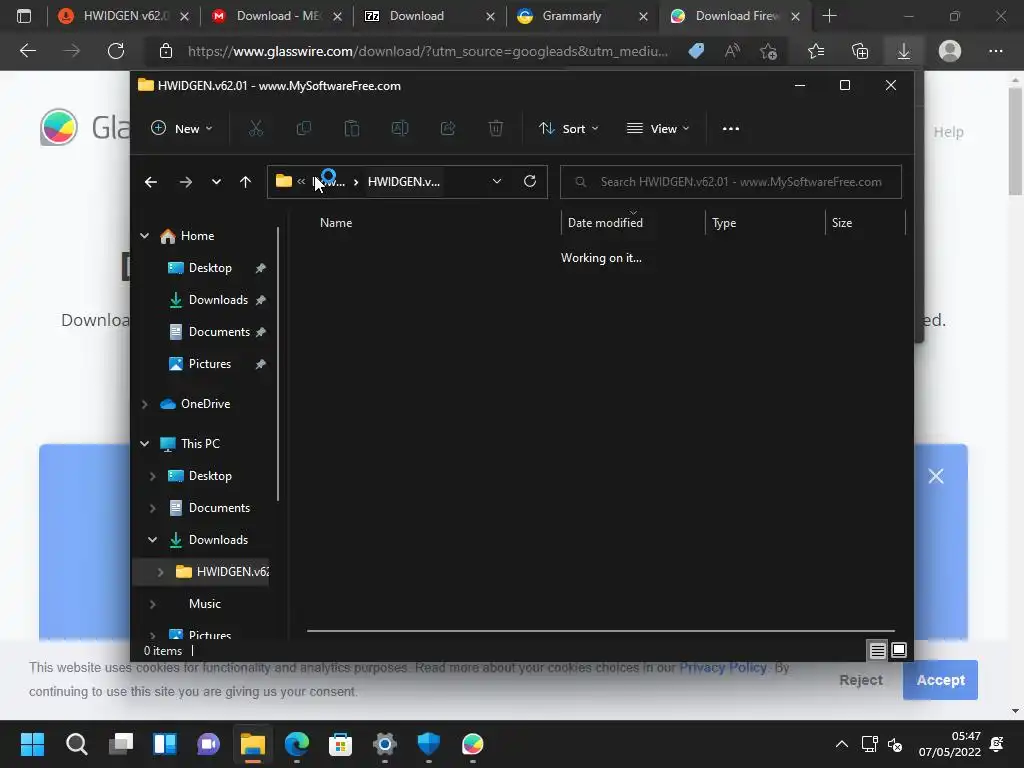
Task: Switch to details view layout icon
Action: (877, 650)
